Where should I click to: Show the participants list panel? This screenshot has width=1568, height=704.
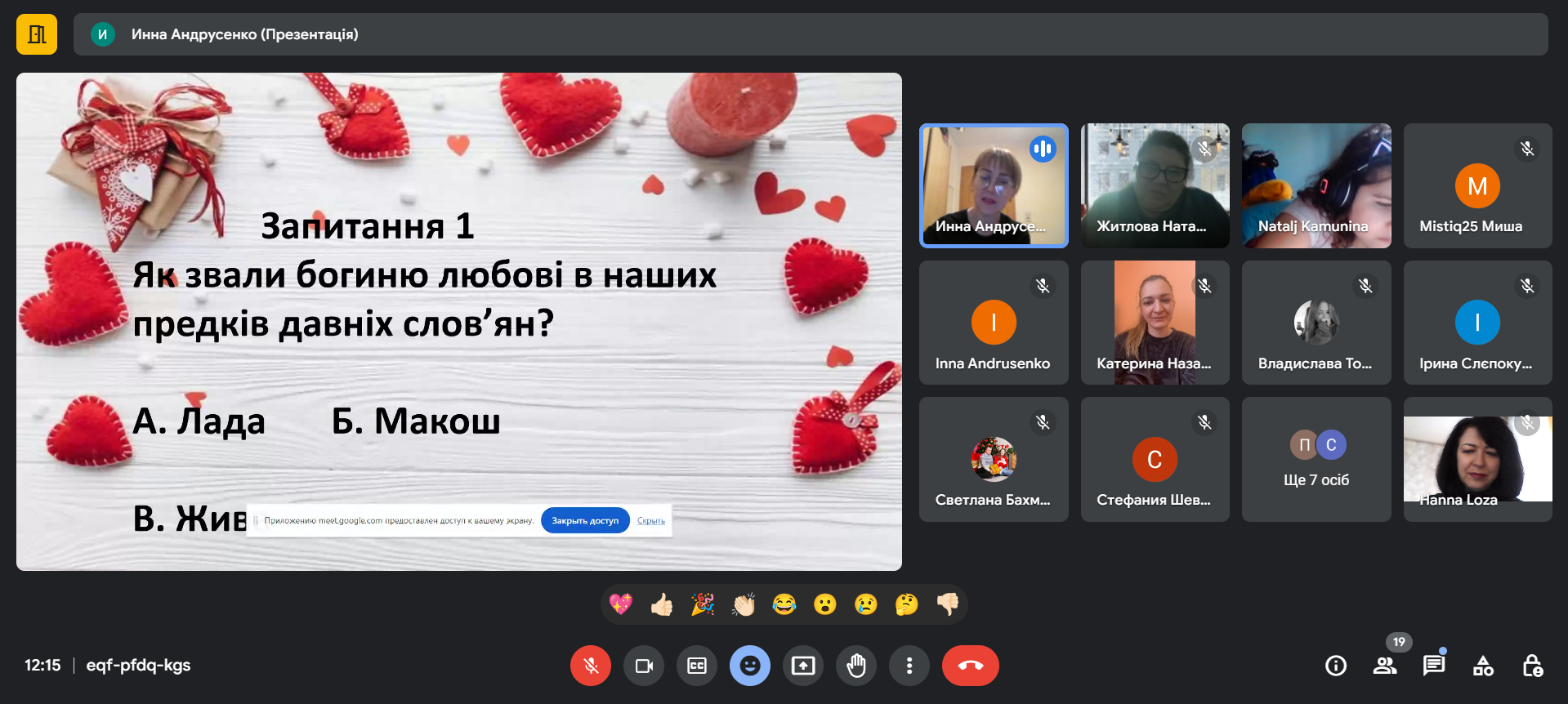point(1384,666)
